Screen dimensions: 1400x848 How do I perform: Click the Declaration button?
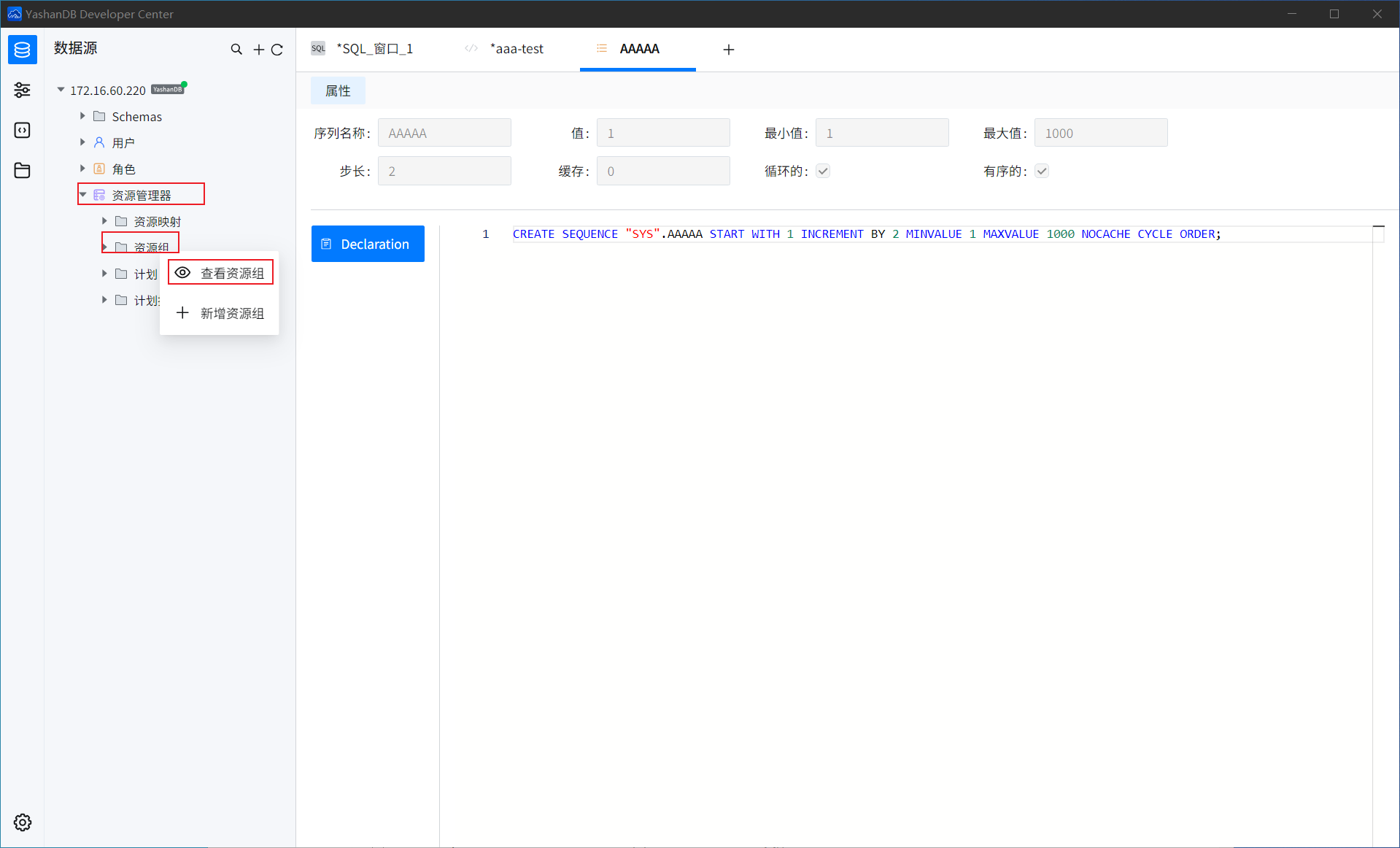point(368,244)
